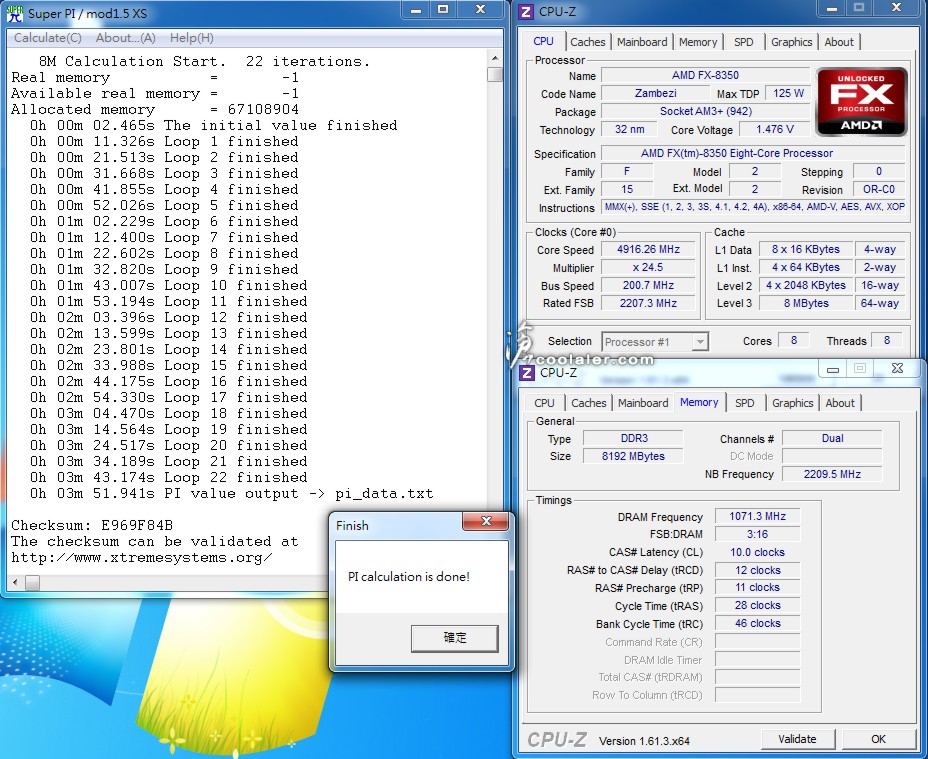Select the active Memory tab in the CPU-Z memory window
Image resolution: width=928 pixels, height=759 pixels.
(699, 402)
